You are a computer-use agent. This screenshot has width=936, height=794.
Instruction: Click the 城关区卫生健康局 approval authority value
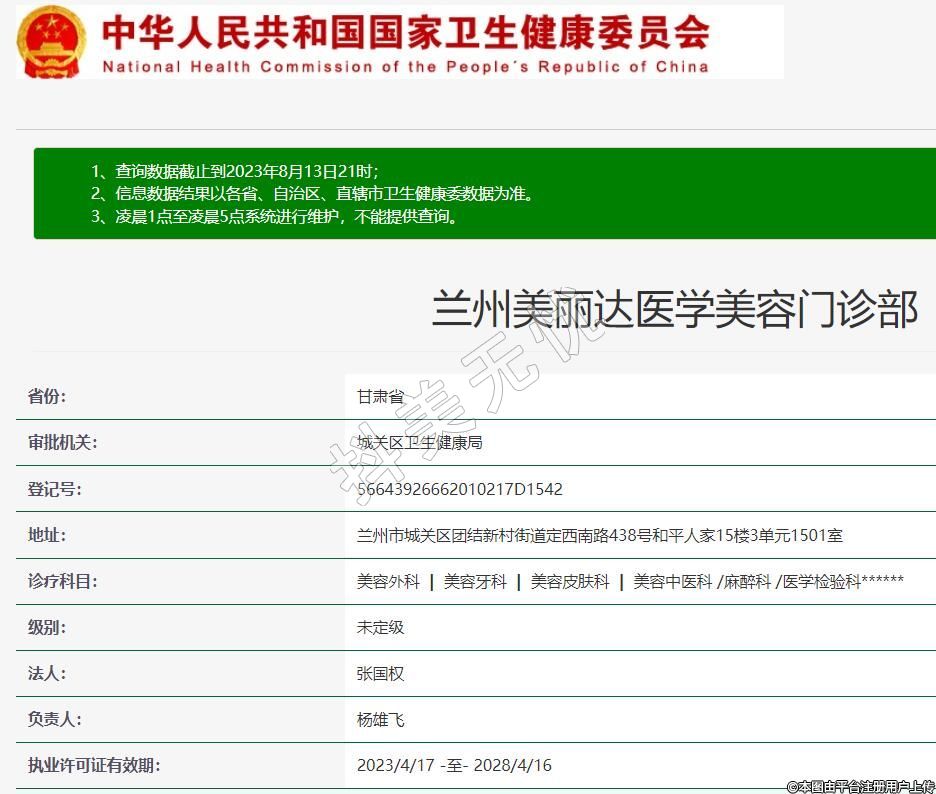point(419,442)
